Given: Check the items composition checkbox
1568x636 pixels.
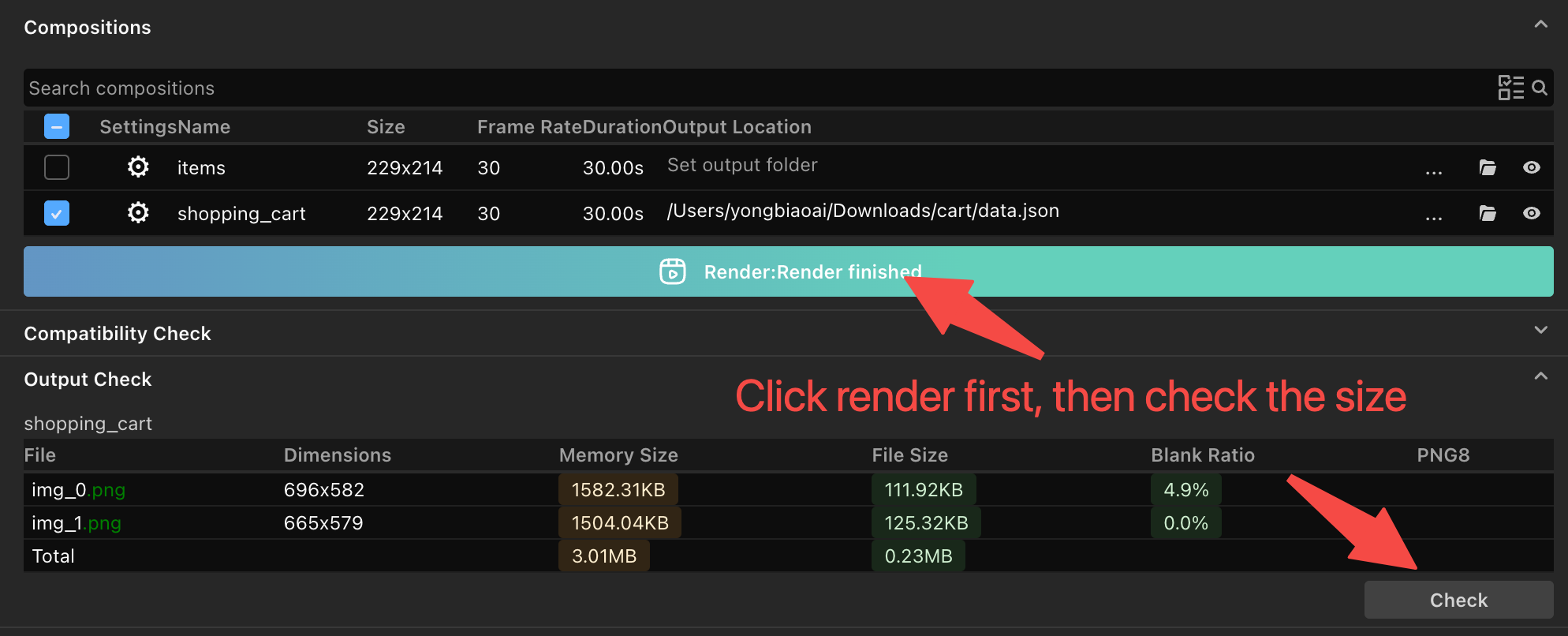Looking at the screenshot, I should click(57, 167).
